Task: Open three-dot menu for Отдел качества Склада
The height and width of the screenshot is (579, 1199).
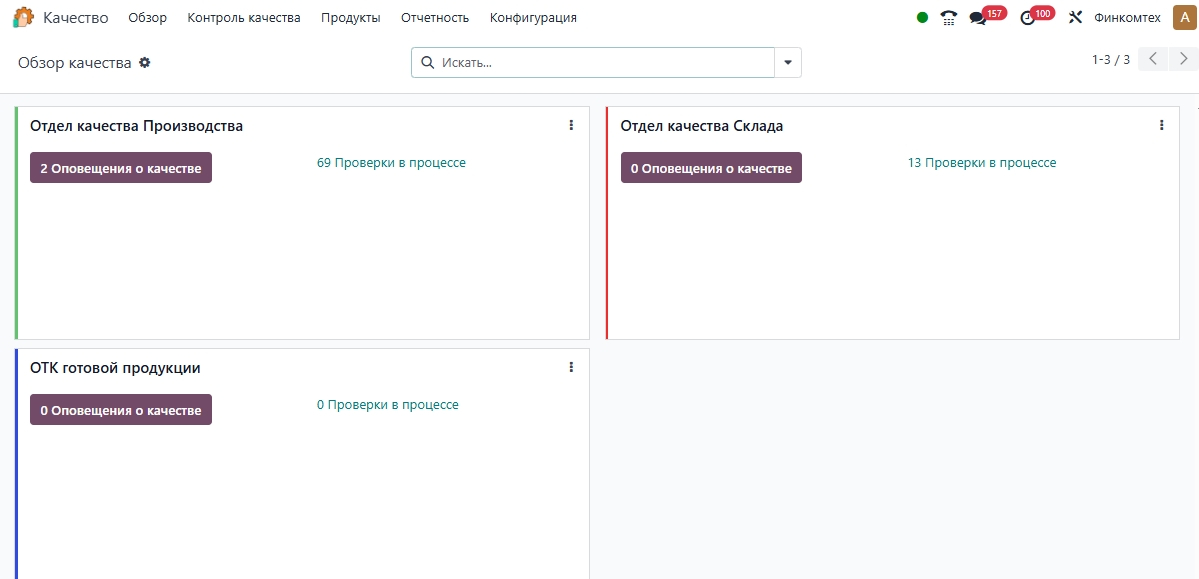Action: 1161,125
